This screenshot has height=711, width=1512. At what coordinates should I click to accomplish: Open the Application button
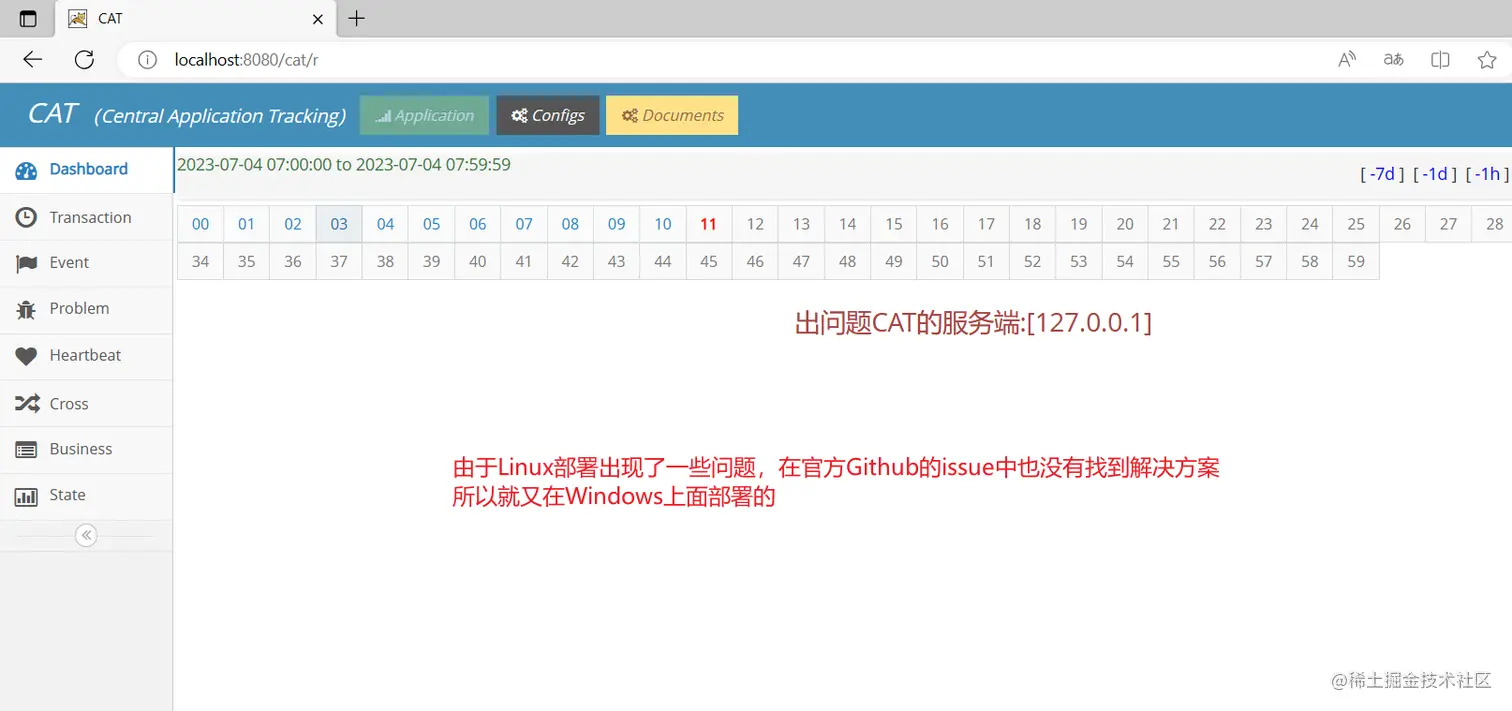click(x=424, y=115)
